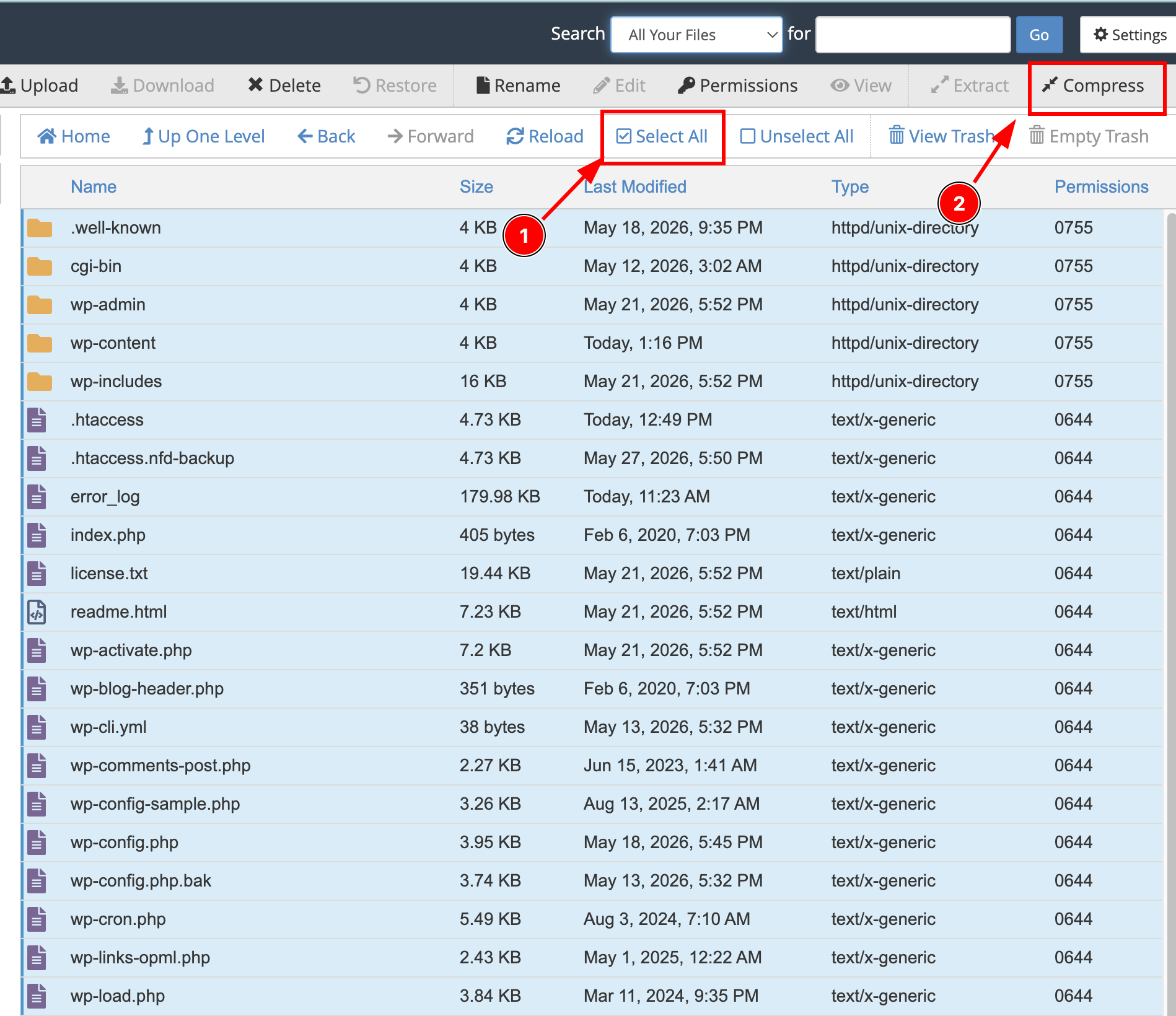Click the Upload toolbar button
The height and width of the screenshot is (1016, 1176).
pyautogui.click(x=40, y=85)
